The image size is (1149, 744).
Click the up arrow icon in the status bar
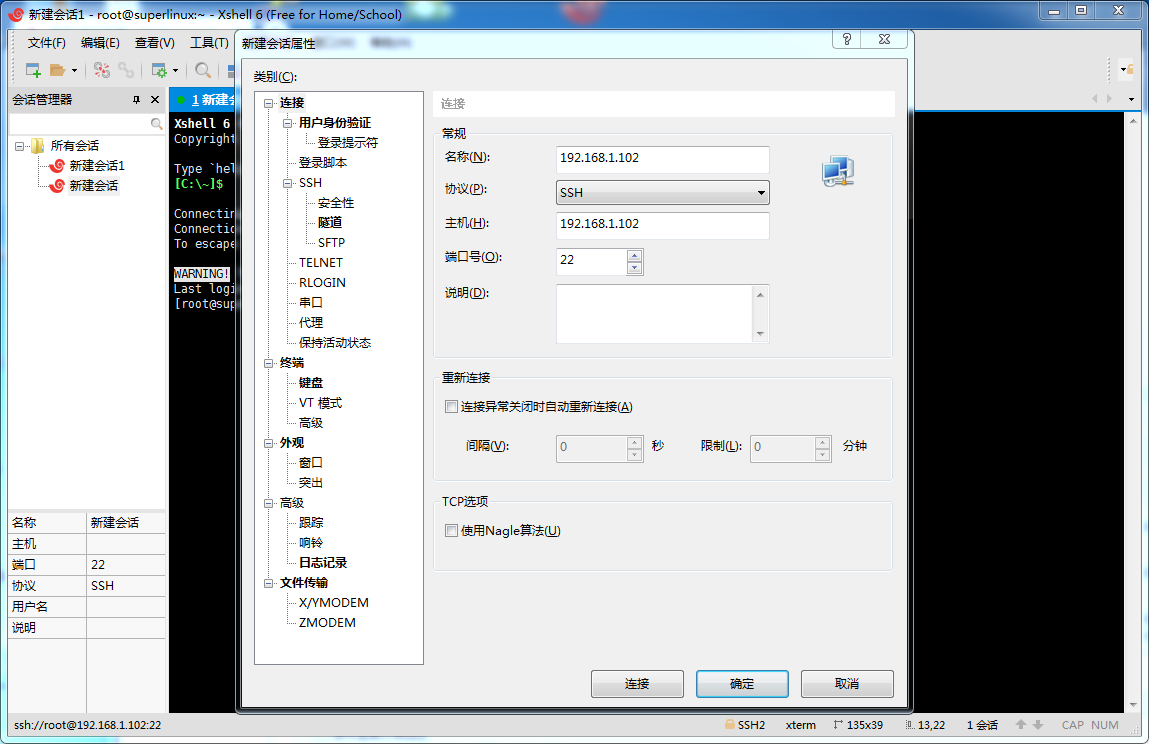point(1021,724)
